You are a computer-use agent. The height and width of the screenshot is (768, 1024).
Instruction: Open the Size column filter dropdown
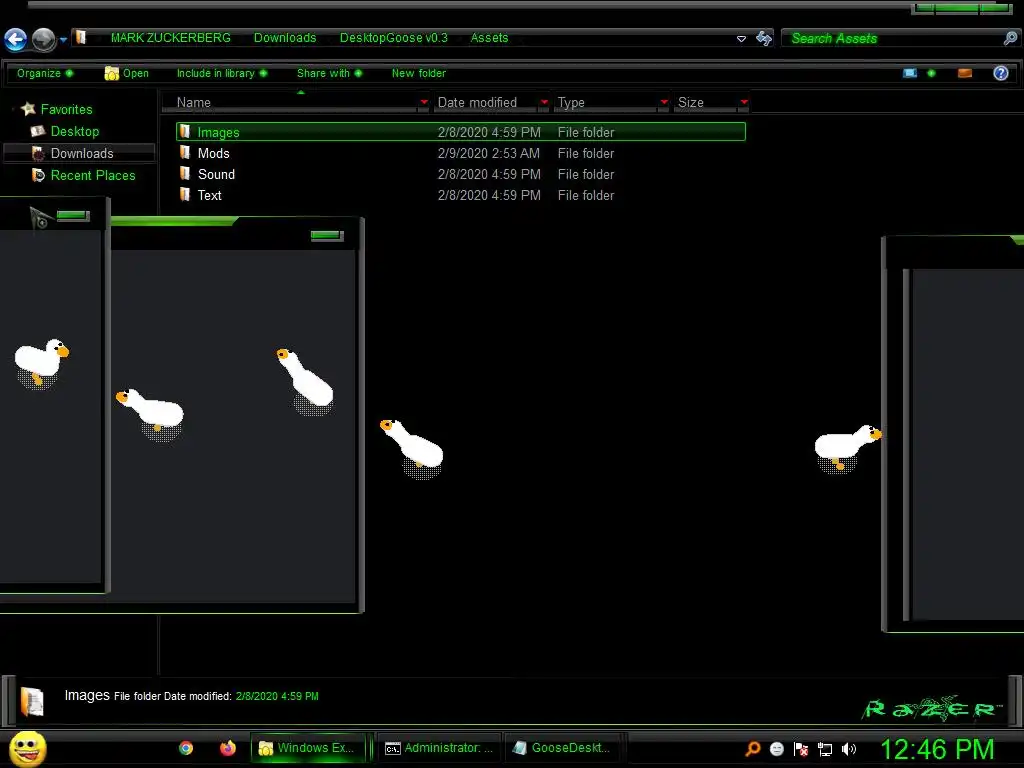click(x=744, y=103)
